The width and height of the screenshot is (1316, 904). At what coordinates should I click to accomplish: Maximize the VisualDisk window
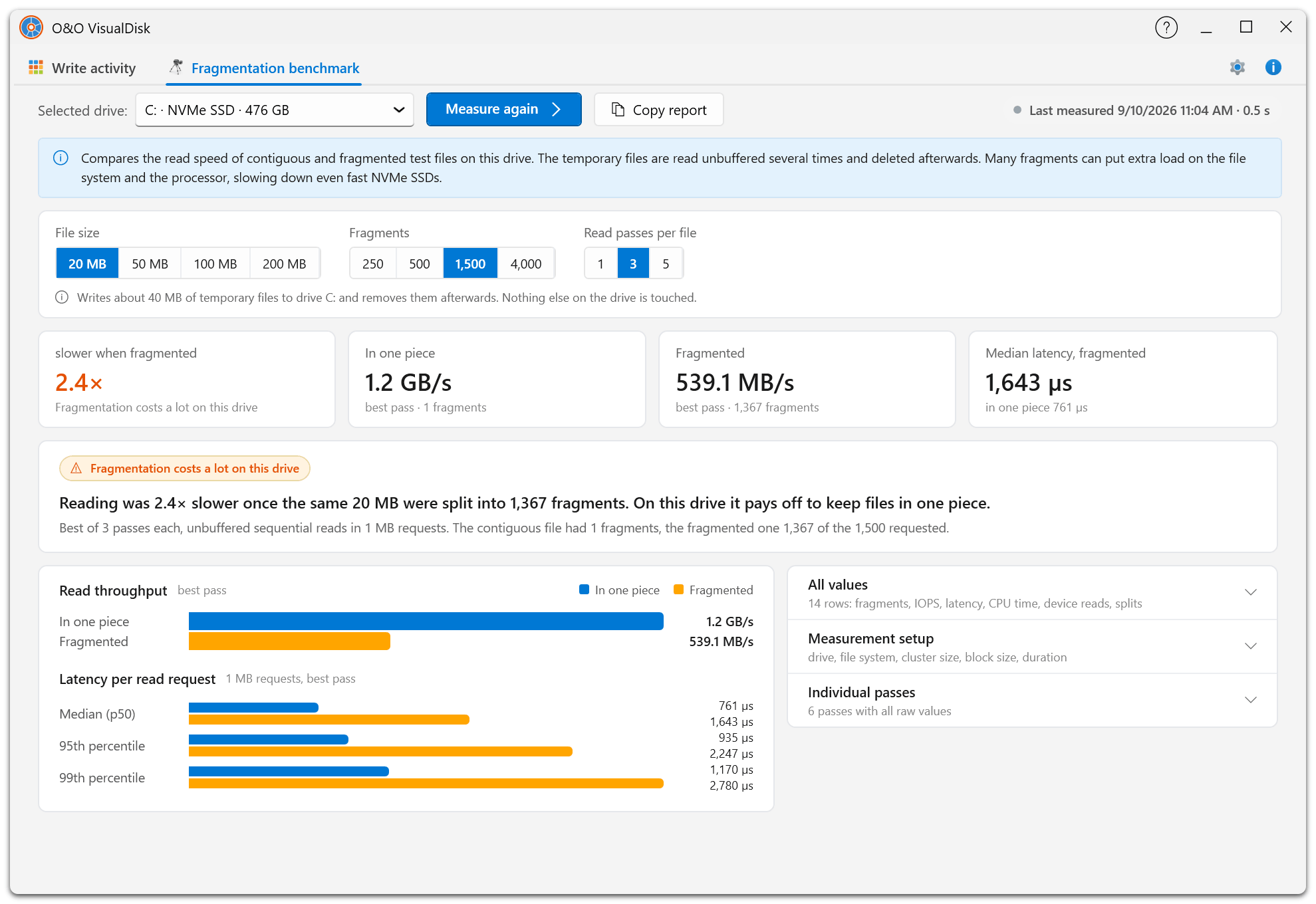[x=1246, y=27]
